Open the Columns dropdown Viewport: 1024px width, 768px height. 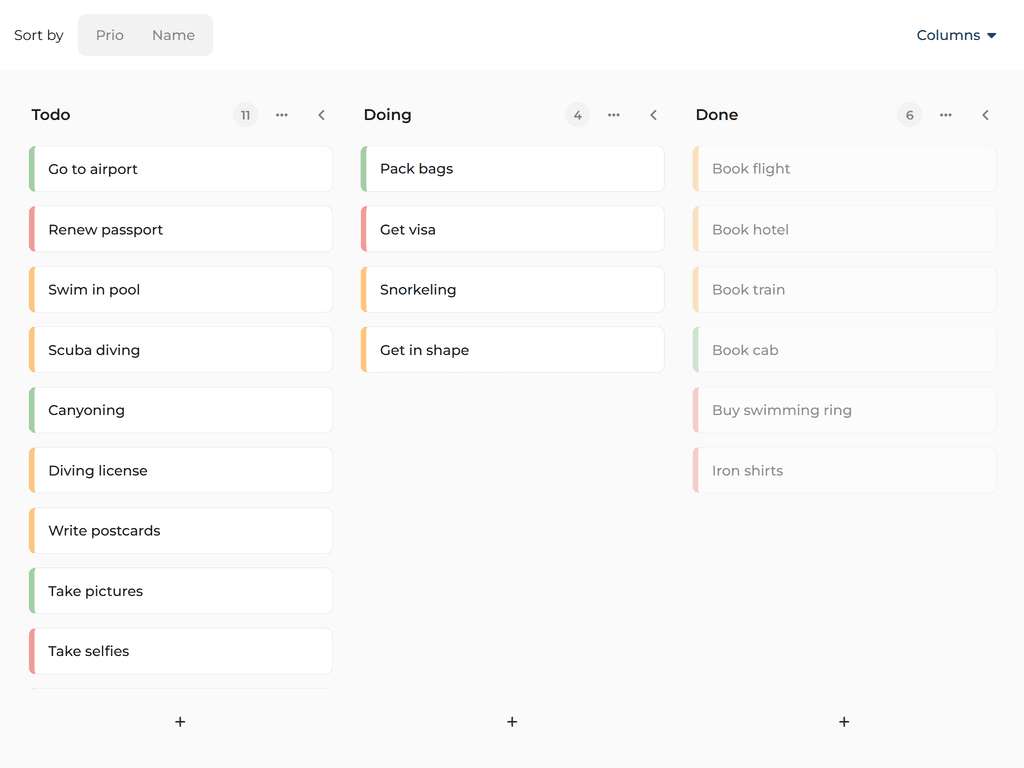[956, 35]
